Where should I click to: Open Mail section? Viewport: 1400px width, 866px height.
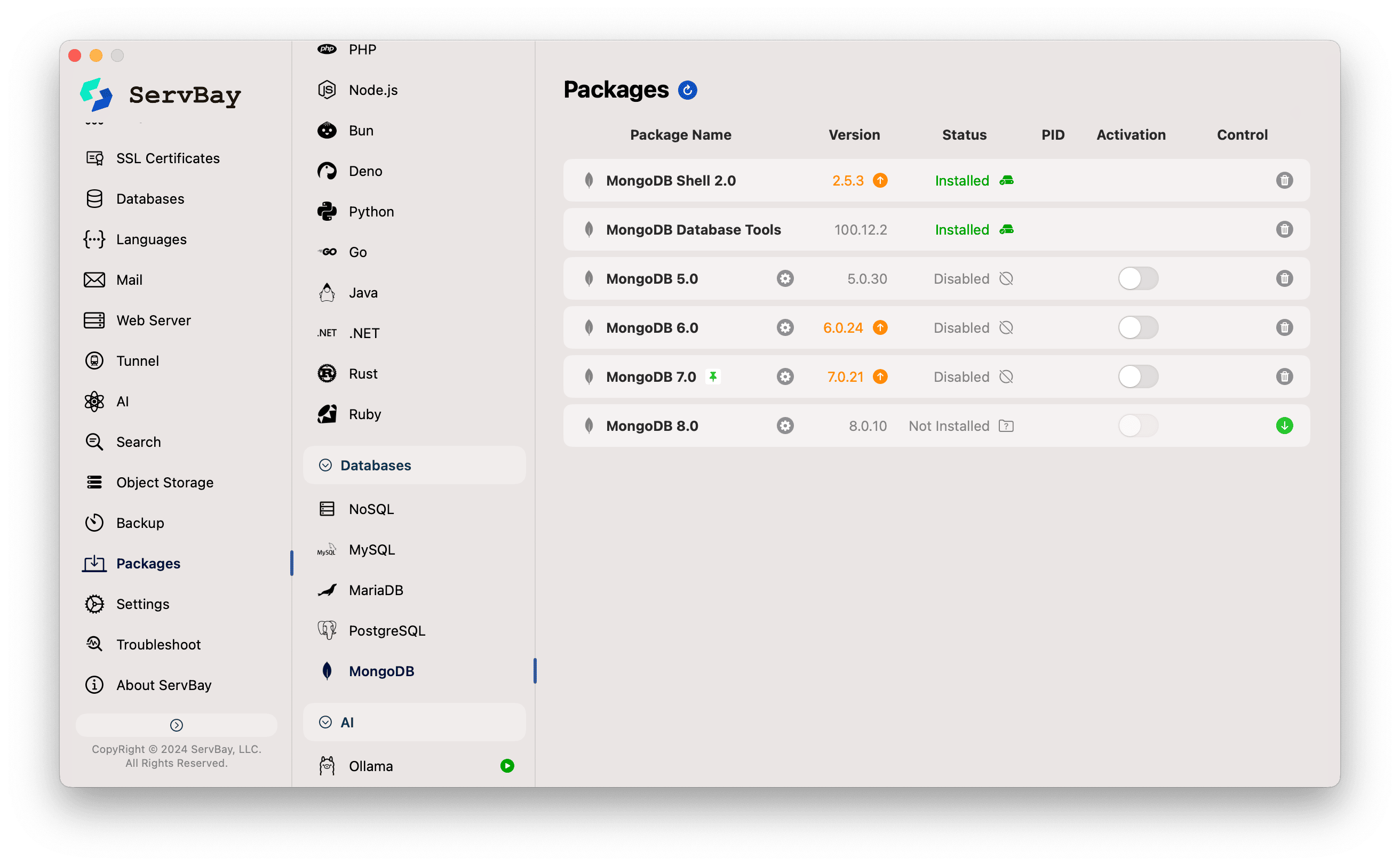113,280
